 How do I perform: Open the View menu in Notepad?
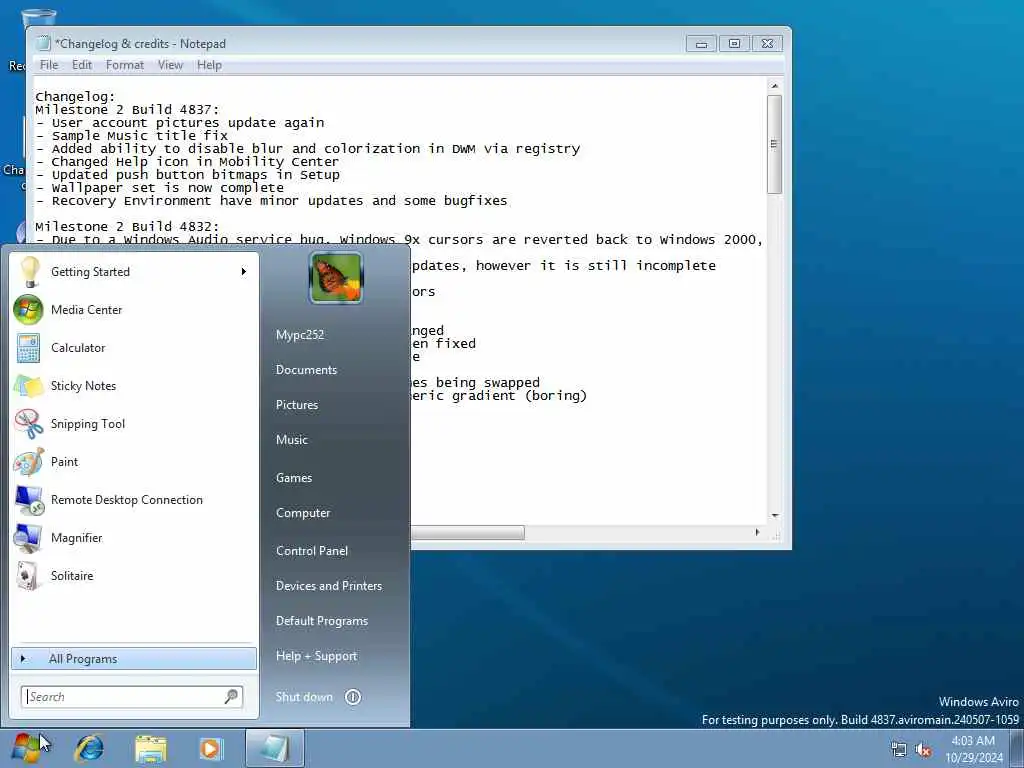coord(170,65)
